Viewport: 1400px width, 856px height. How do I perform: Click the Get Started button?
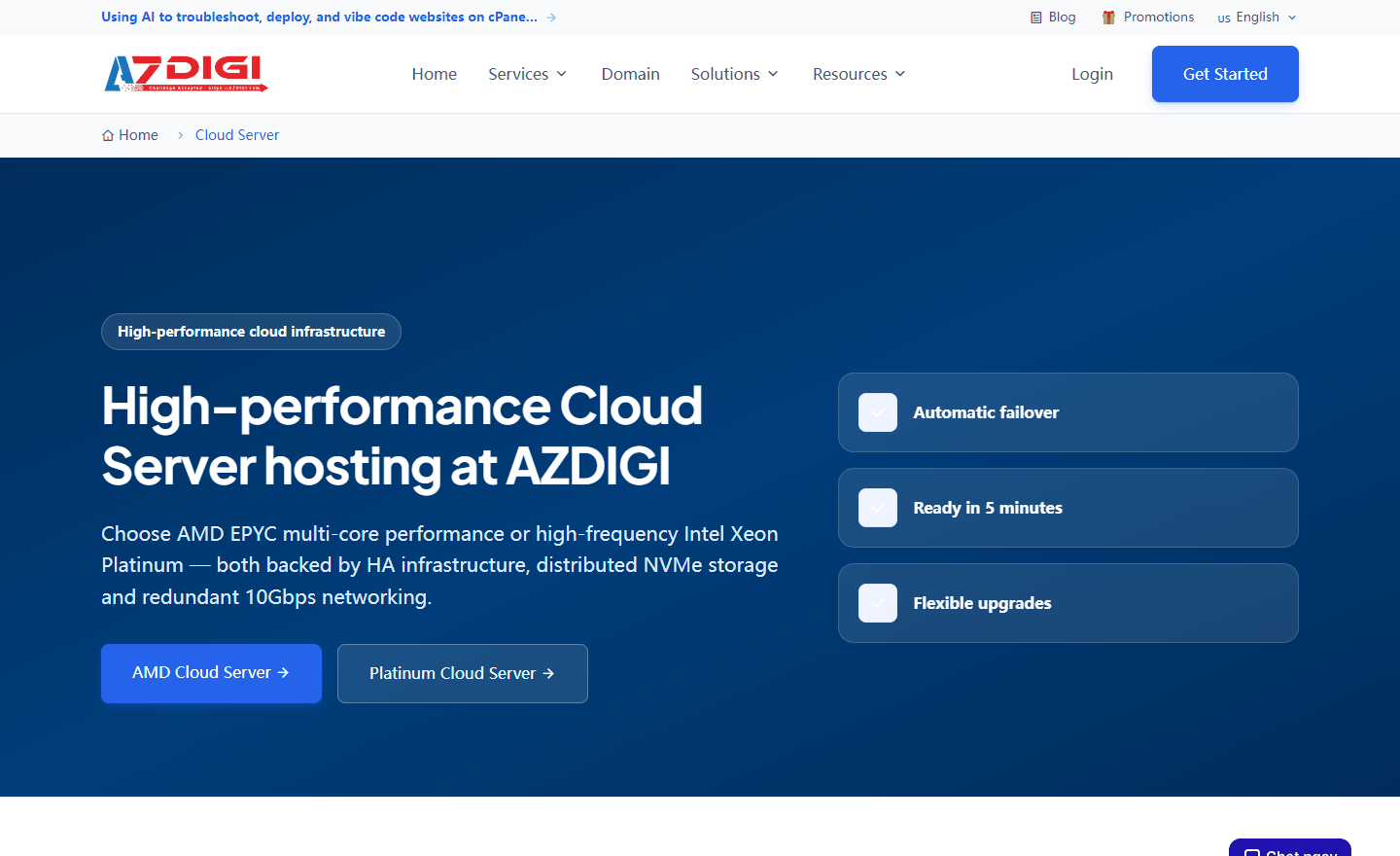1225,74
